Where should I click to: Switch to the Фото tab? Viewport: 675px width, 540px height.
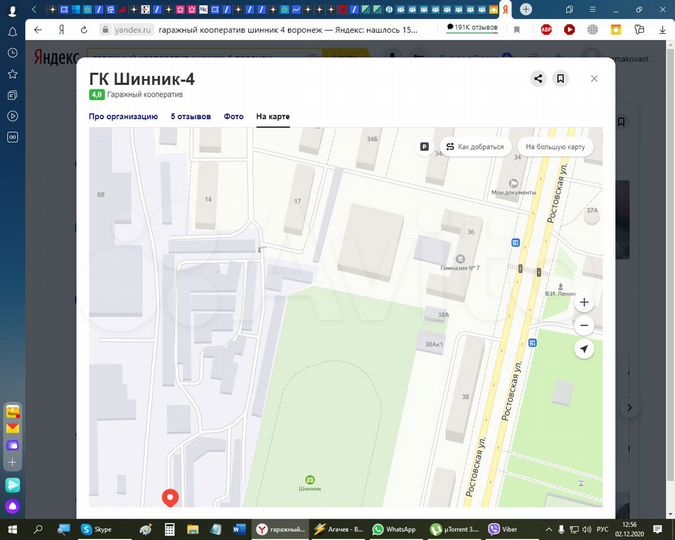[x=233, y=116]
